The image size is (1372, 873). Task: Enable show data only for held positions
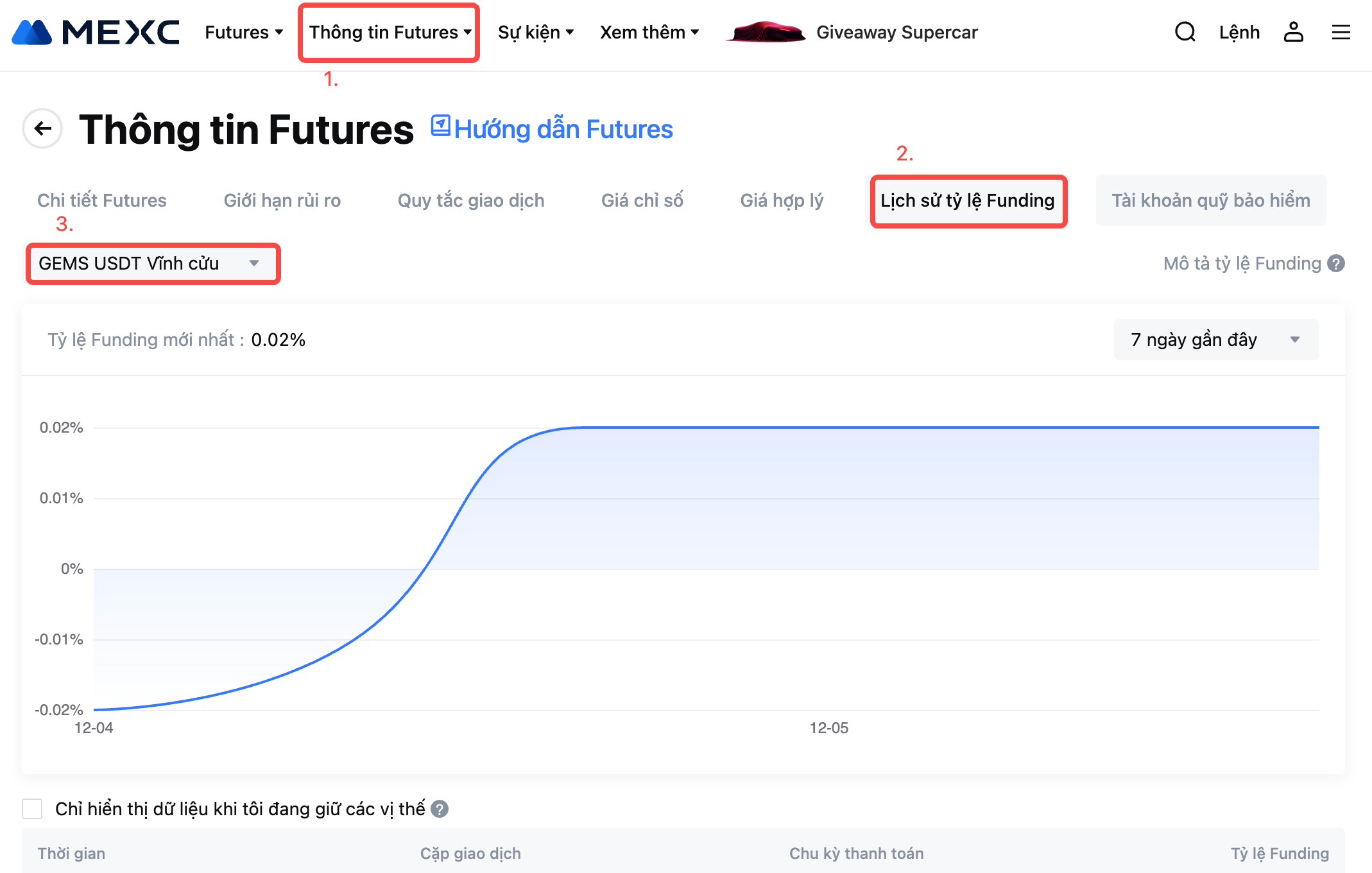coord(32,809)
